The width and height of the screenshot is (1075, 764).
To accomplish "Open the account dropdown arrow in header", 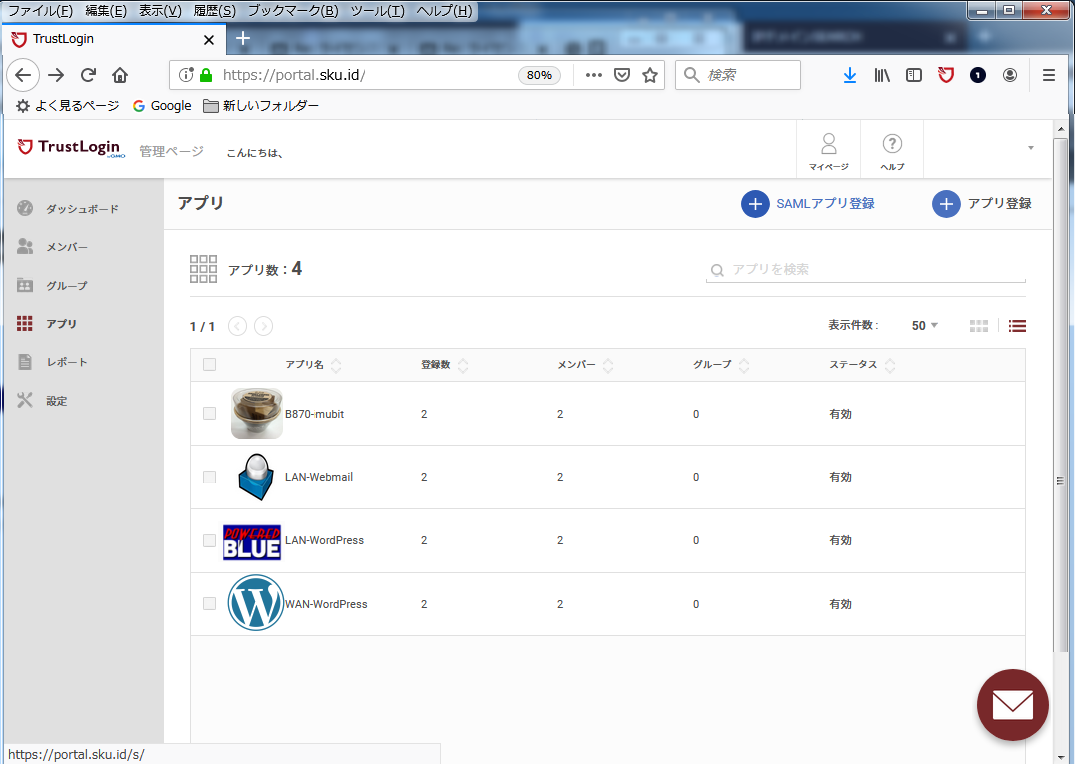I will click(1030, 148).
